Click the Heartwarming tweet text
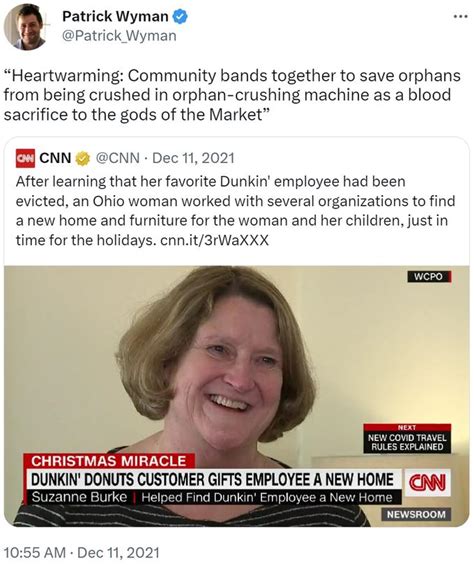The height and width of the screenshot is (565, 474). pyautogui.click(x=232, y=95)
